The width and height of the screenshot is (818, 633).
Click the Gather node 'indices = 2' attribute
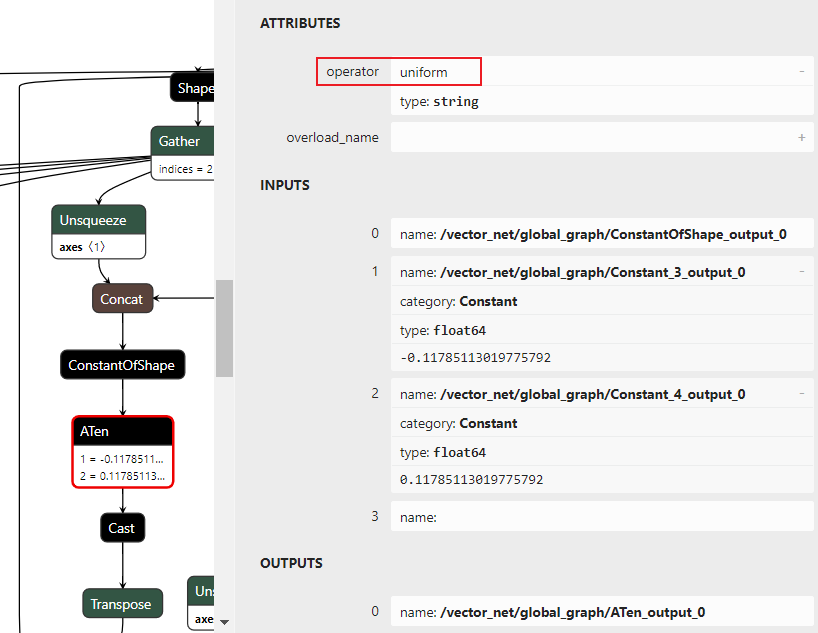185,169
